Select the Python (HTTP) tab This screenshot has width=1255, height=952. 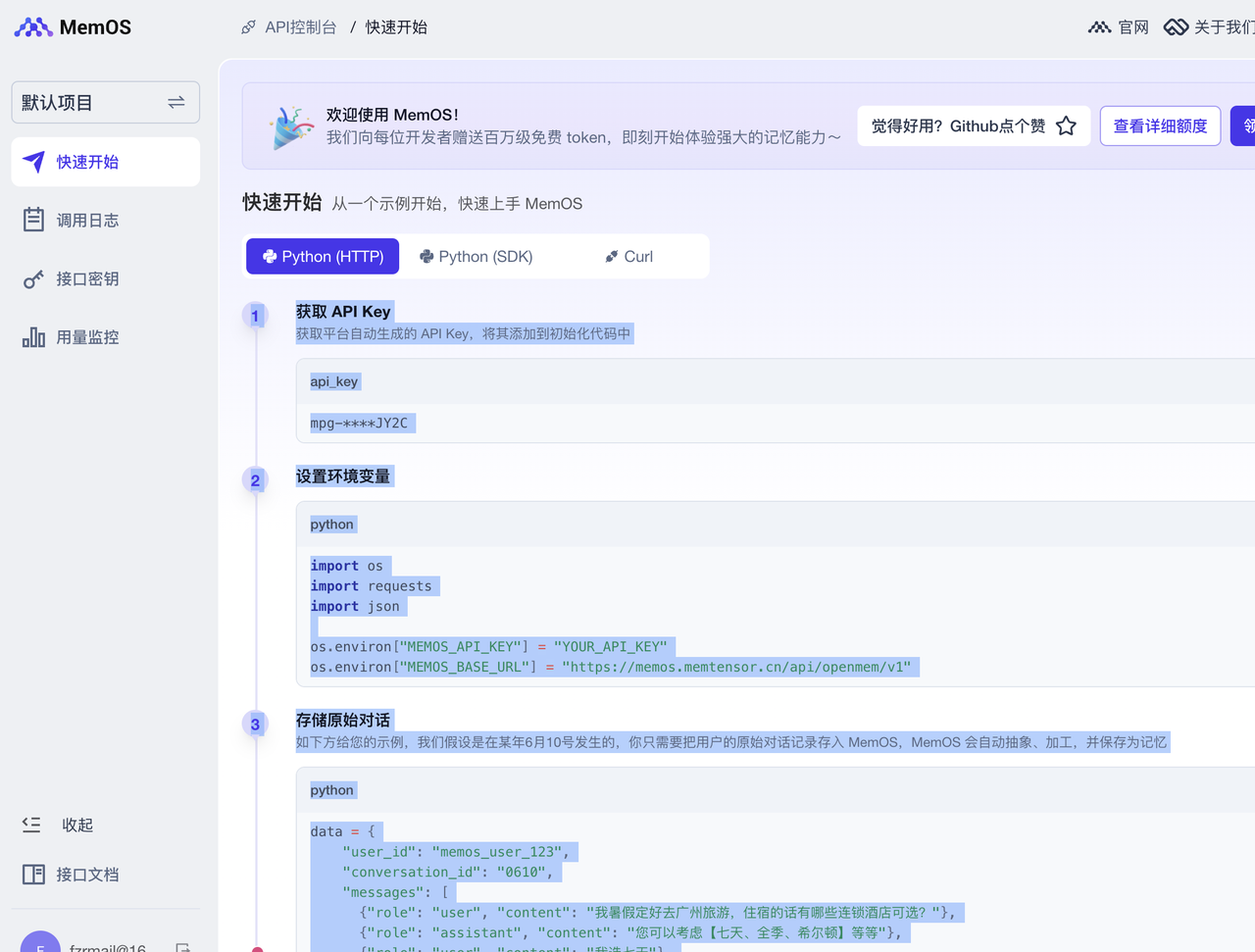click(x=323, y=256)
